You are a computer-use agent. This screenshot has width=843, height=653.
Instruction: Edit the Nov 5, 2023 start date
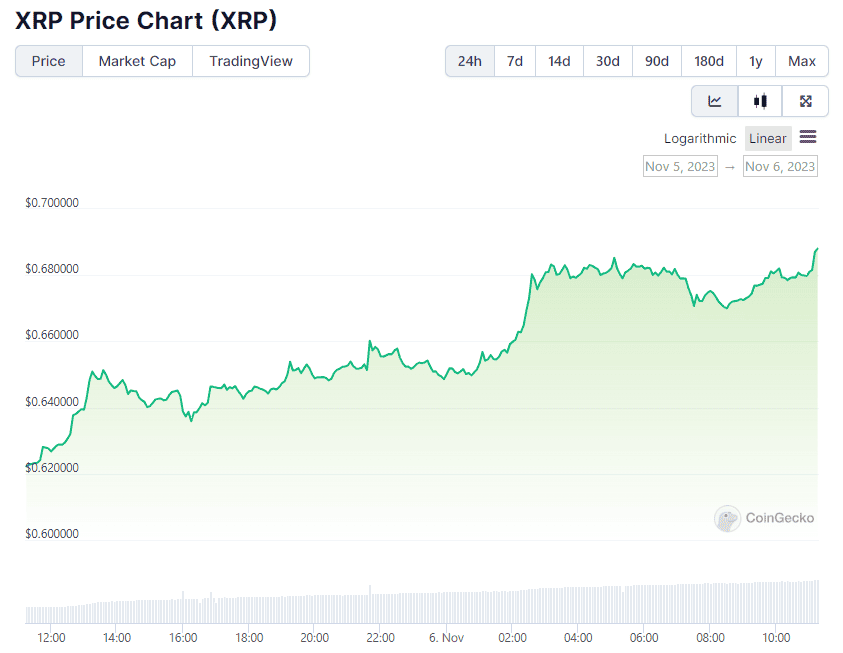point(680,167)
